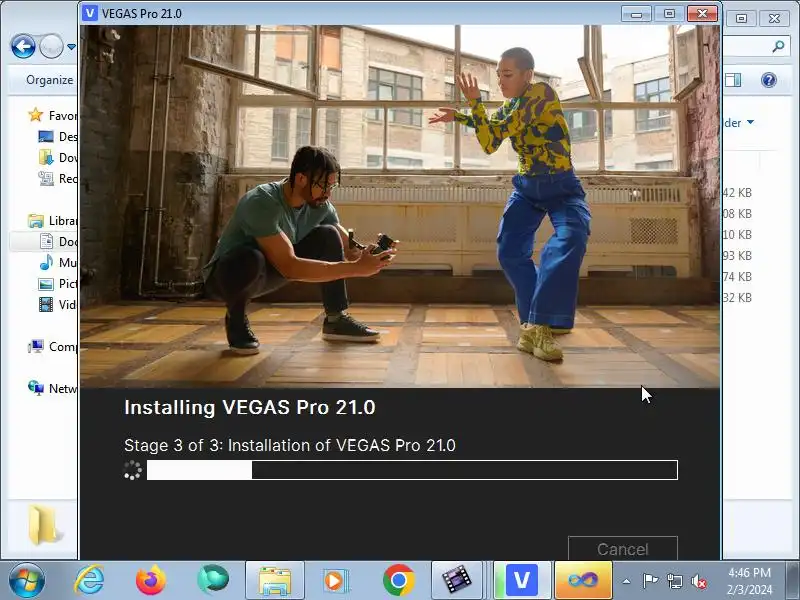This screenshot has width=800, height=600.
Task: Select Videos library in Explorer sidebar
Action: [58, 305]
